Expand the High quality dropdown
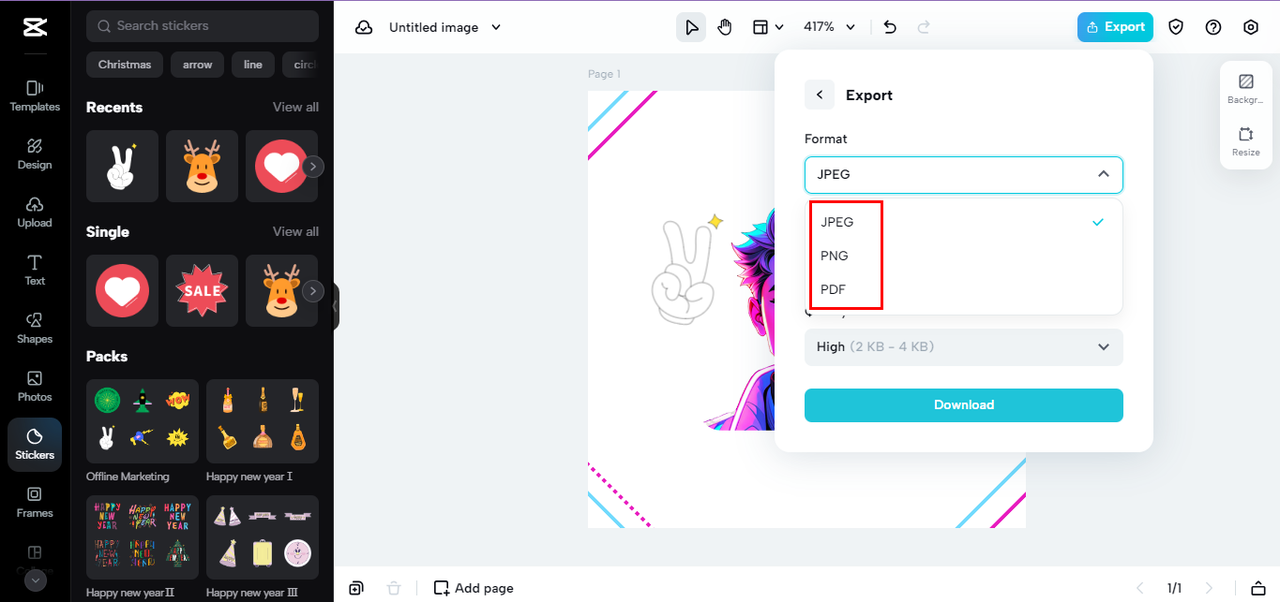The image size is (1280, 602). click(964, 347)
